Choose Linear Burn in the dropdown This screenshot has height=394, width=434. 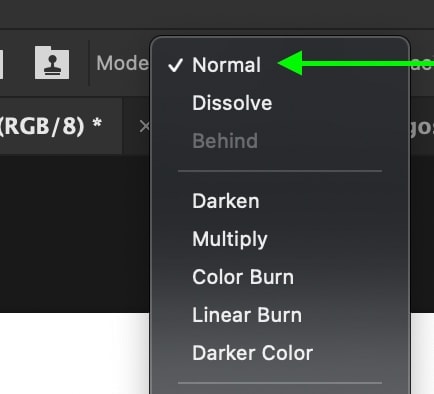point(247,315)
